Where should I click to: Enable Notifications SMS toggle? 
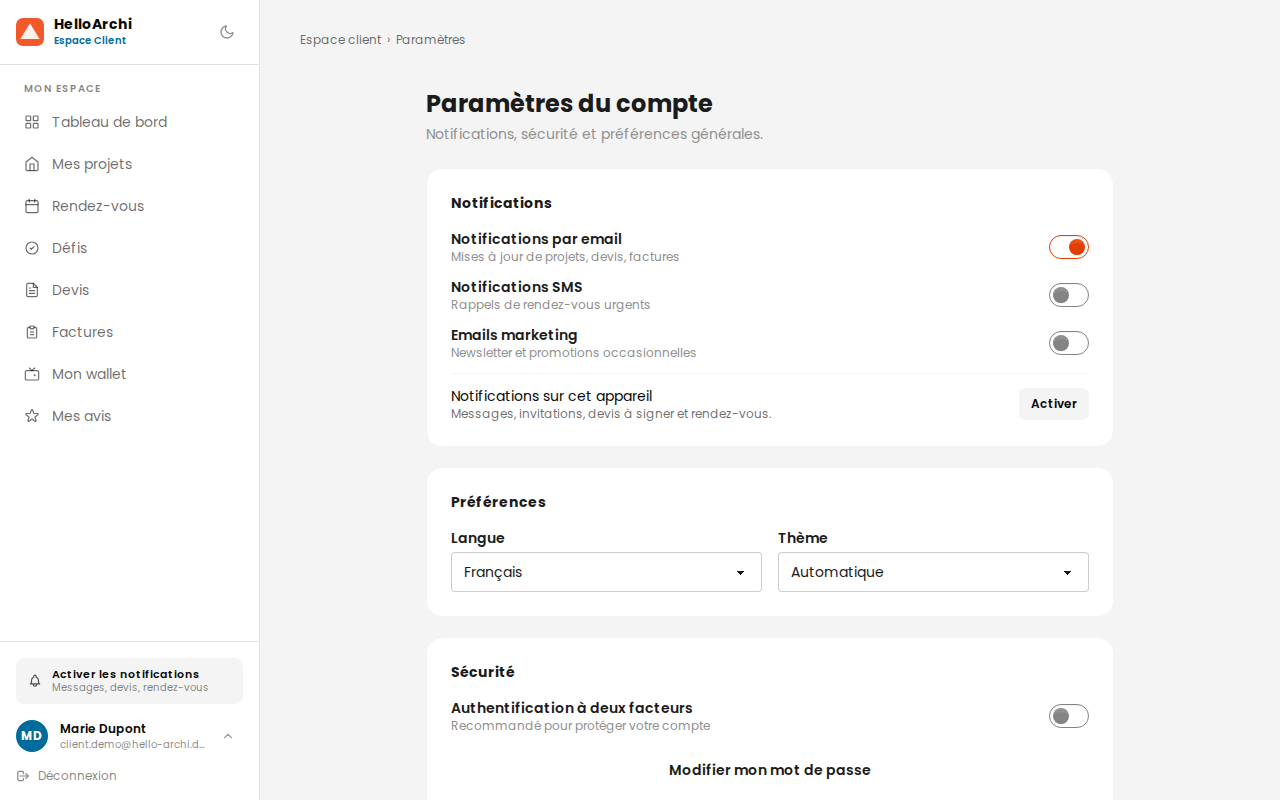1069,295
